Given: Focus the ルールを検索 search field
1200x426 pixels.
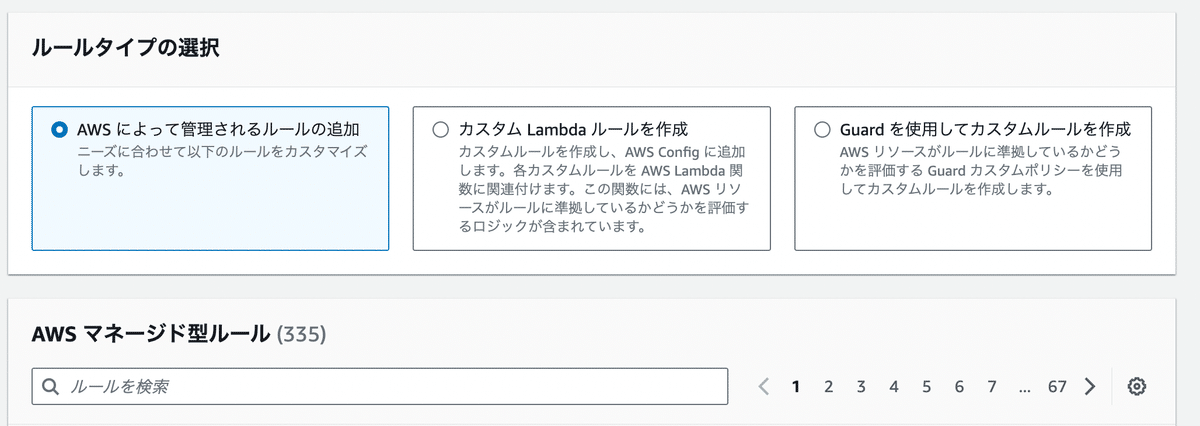Looking at the screenshot, I should point(379,387).
